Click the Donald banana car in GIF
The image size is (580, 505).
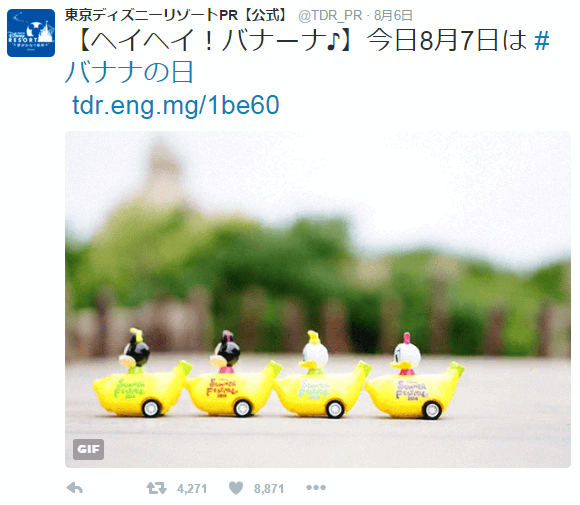coord(323,374)
